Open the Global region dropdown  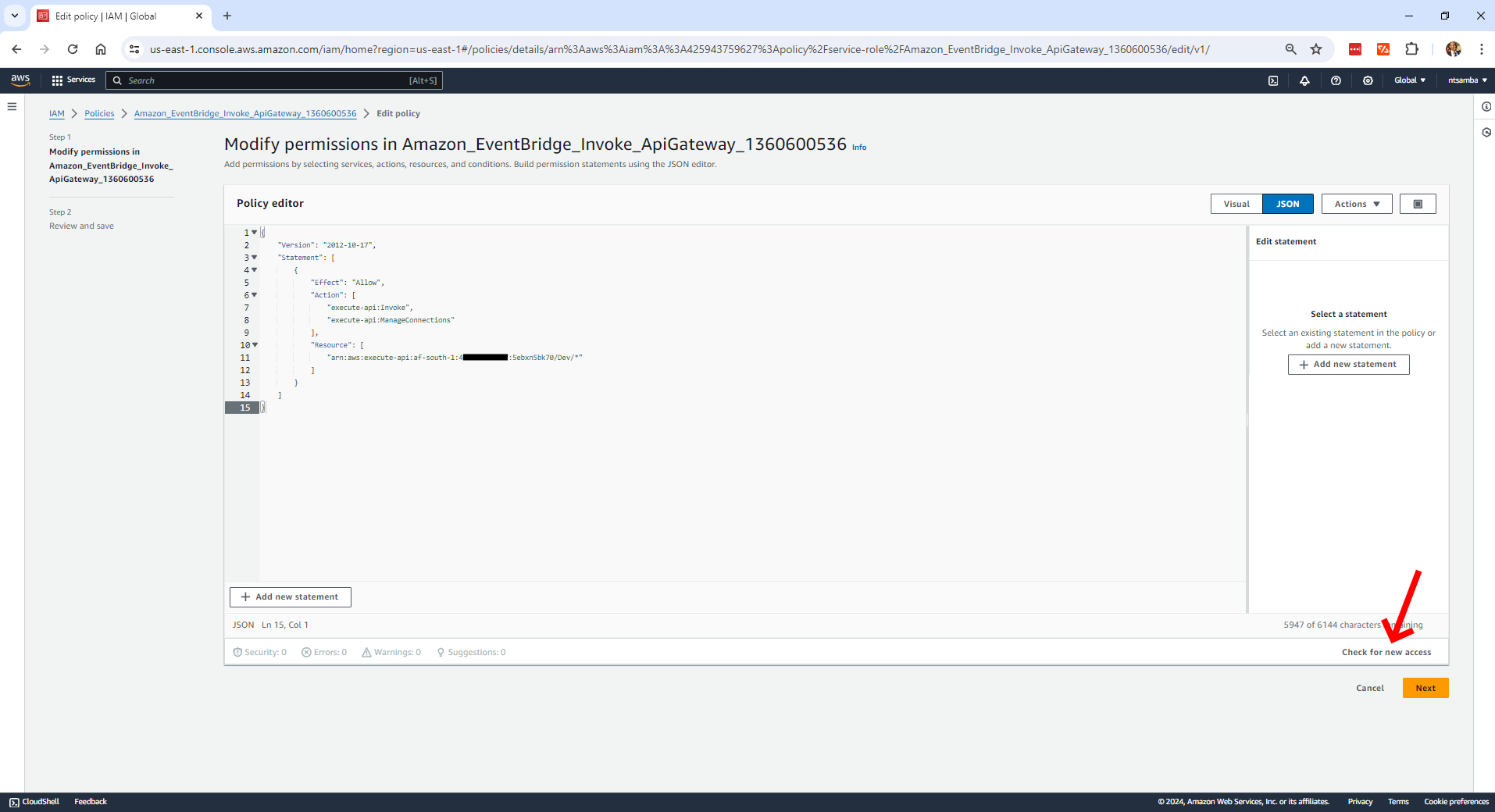coord(1410,80)
